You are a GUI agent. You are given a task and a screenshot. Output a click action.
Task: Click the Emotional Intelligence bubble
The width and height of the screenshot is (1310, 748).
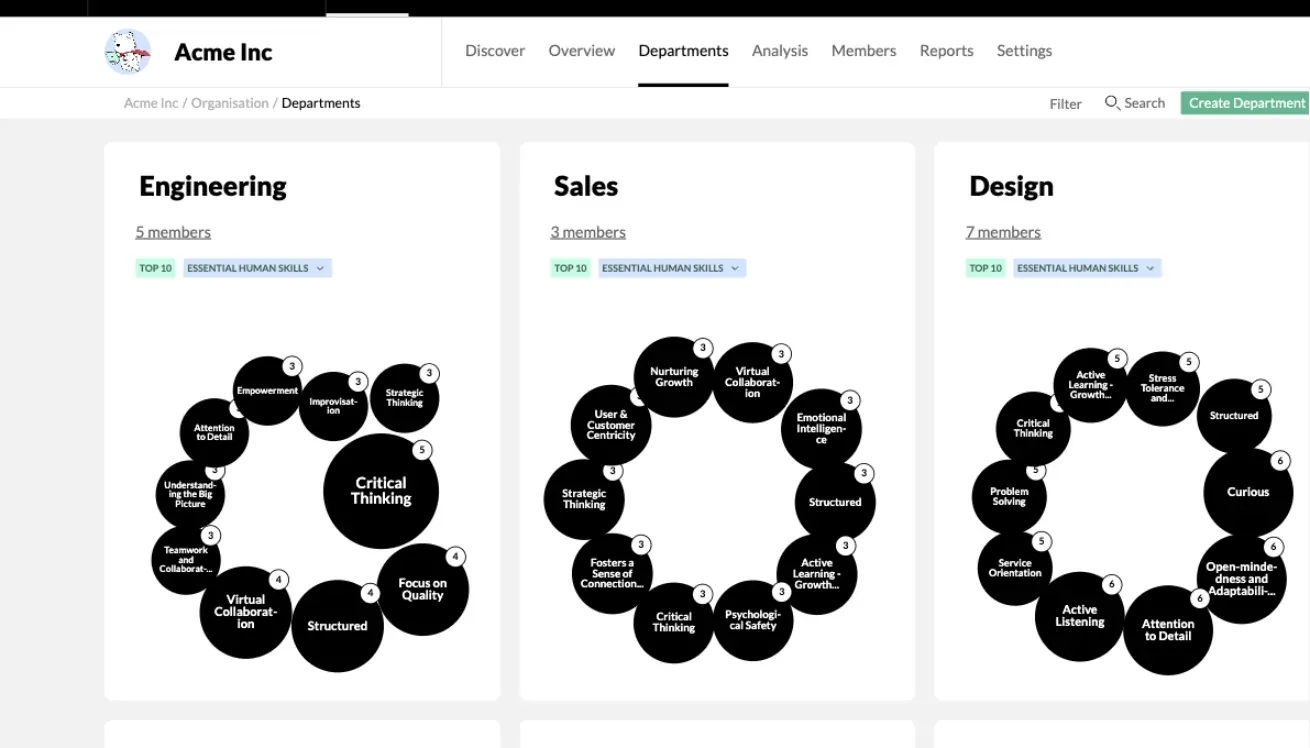coord(821,429)
